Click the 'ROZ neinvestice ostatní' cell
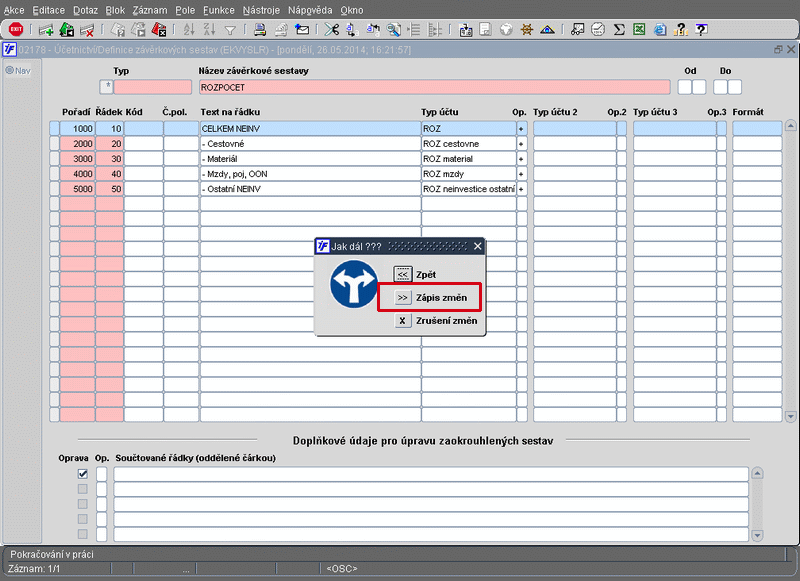 click(468, 189)
